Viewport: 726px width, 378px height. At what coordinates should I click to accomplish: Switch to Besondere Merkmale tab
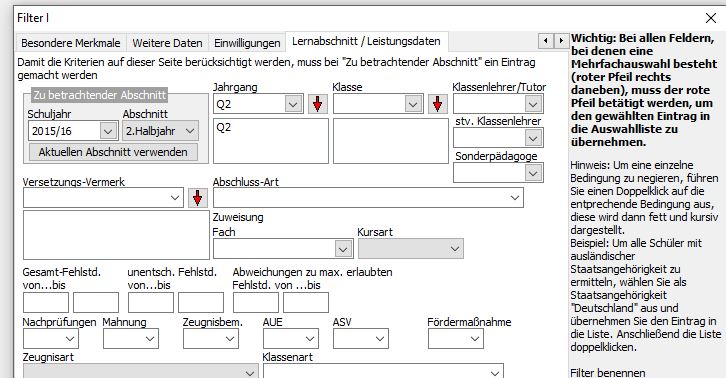coord(71,43)
